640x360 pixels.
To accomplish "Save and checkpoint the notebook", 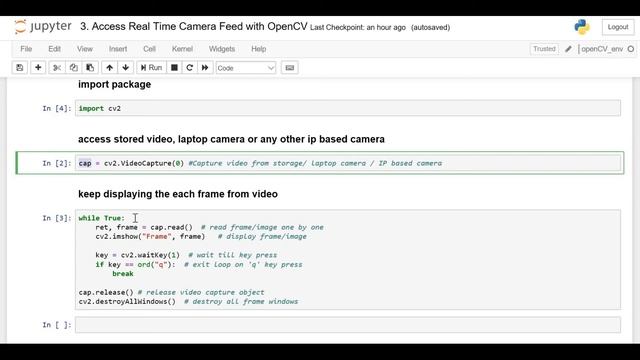I will (x=20, y=68).
